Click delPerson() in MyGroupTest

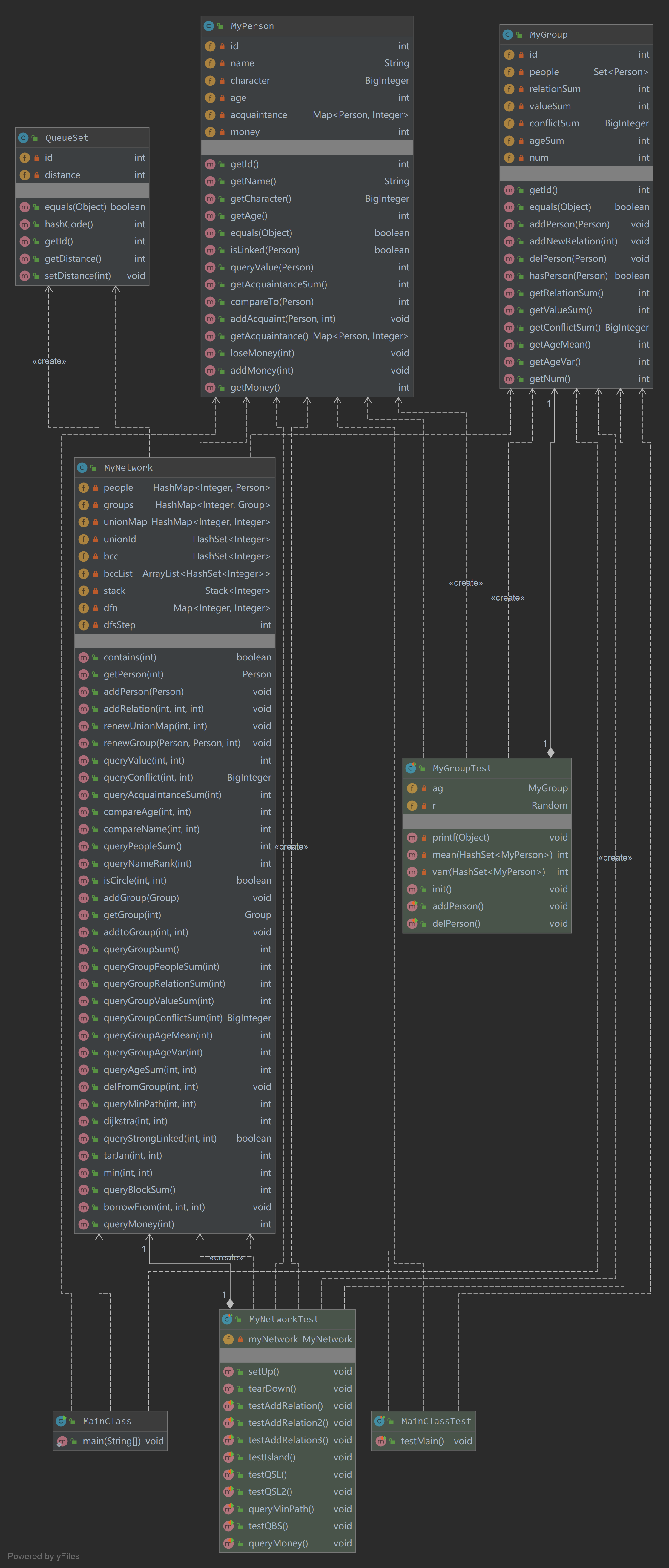click(x=487, y=924)
